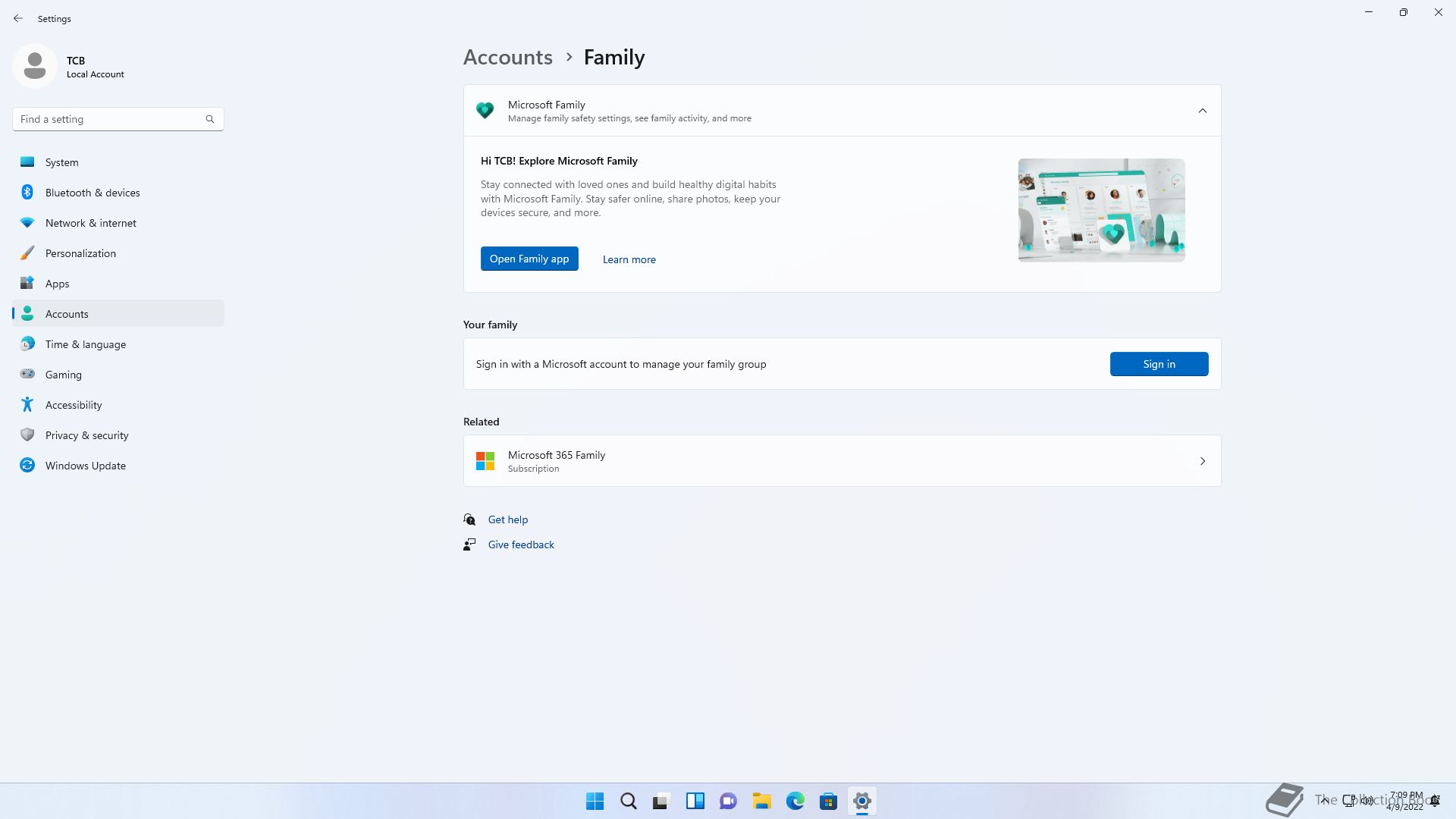The image size is (1456, 819).
Task: Collapse the Microsoft Family section chevron
Action: click(1203, 111)
